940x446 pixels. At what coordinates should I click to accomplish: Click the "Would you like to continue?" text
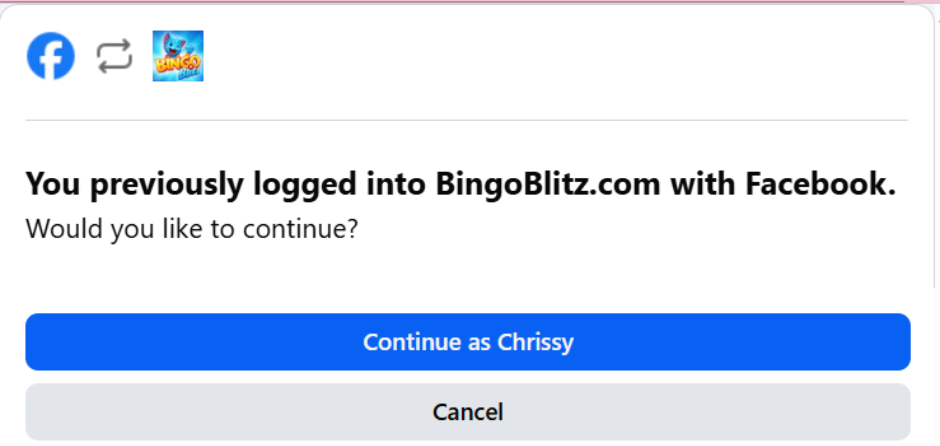click(x=192, y=229)
